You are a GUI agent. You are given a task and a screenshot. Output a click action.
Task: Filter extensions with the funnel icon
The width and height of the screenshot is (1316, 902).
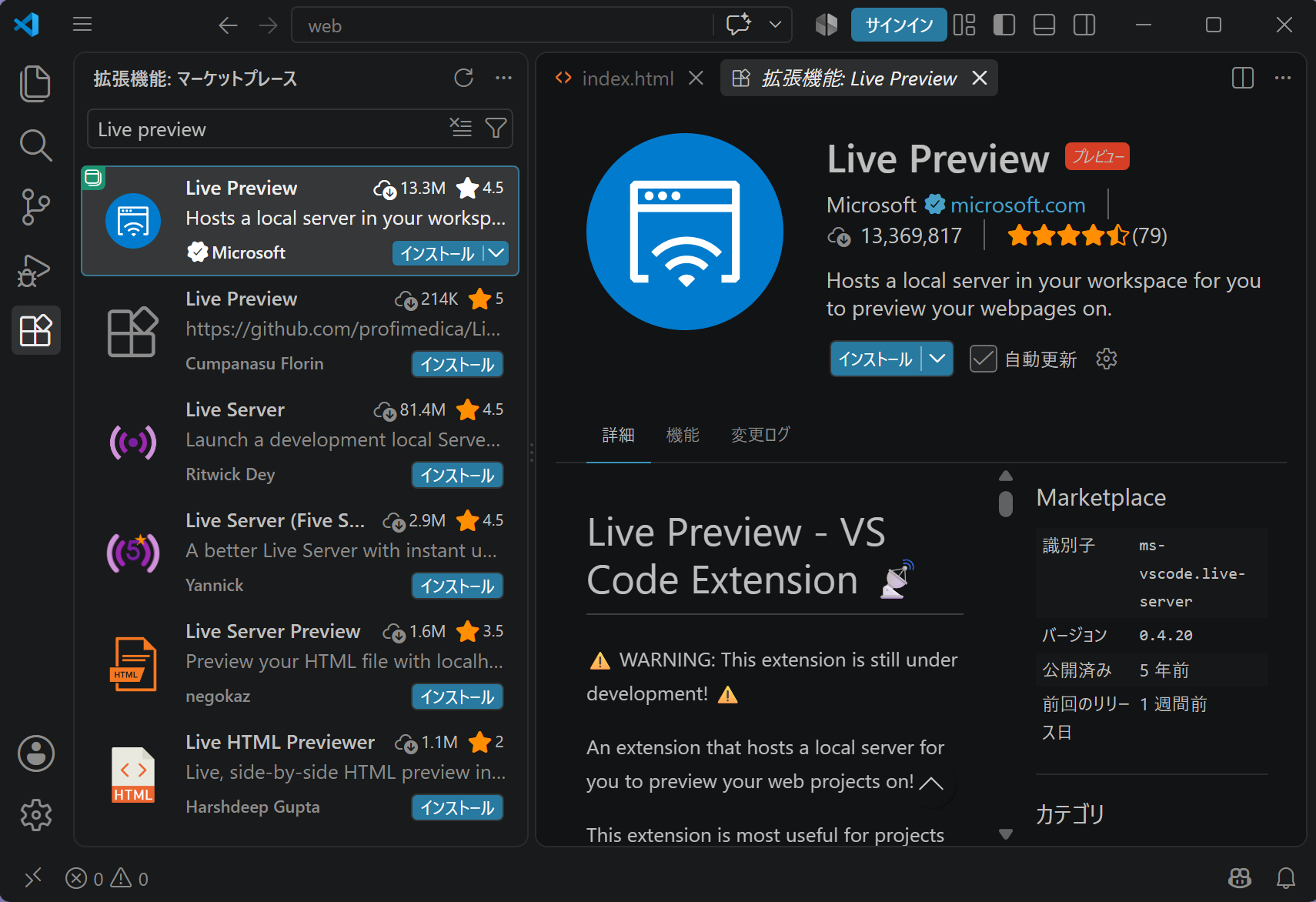[x=496, y=128]
